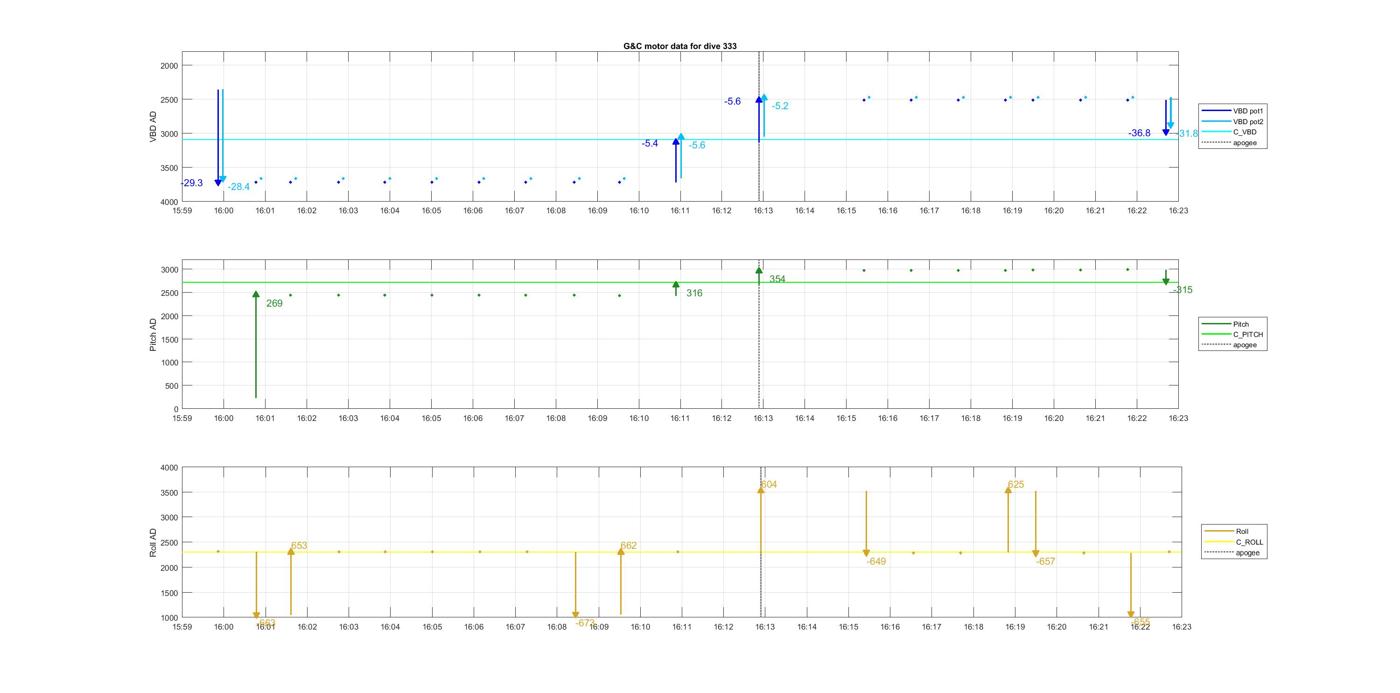Click the '3500' tick on Roll axis

(169, 493)
